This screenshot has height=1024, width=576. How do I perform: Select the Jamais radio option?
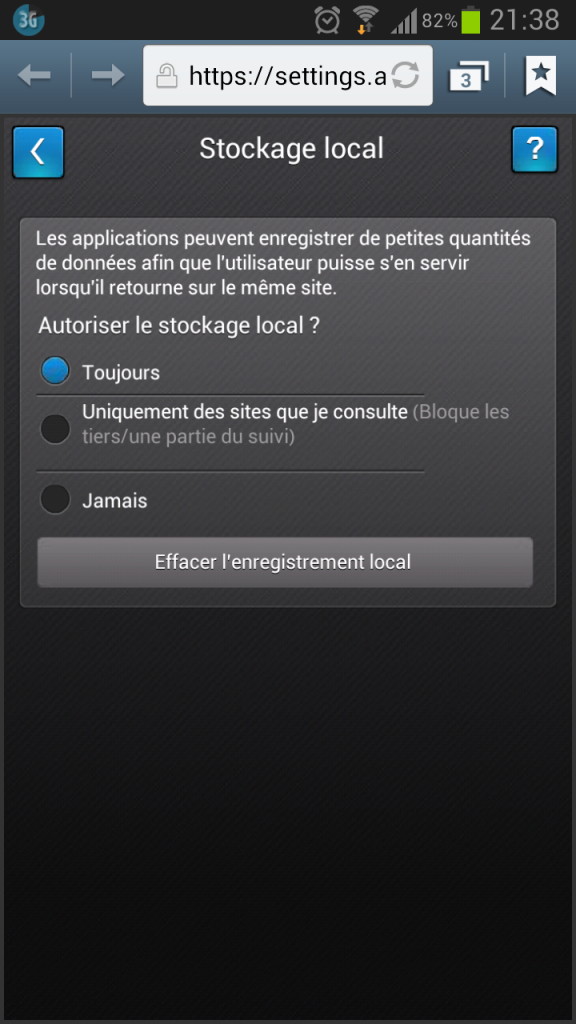tap(55, 500)
